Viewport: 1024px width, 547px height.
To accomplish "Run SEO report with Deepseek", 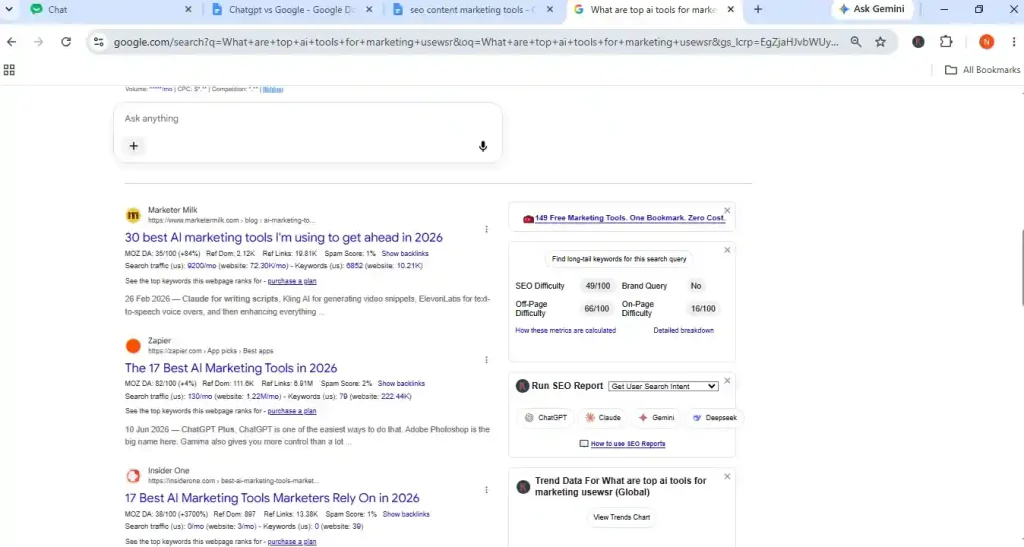I will pos(714,418).
